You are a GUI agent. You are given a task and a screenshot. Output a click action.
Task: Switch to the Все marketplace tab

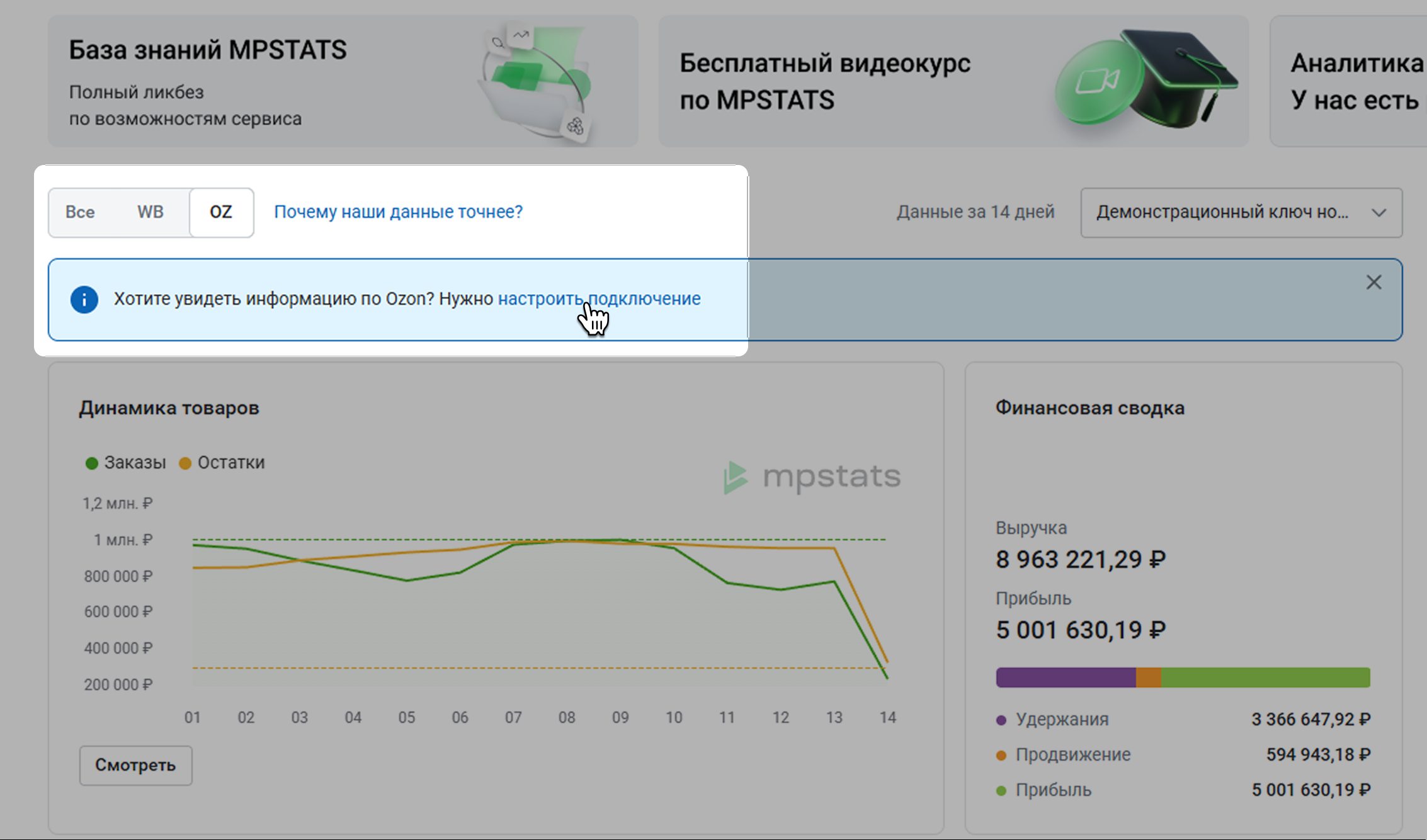(x=80, y=212)
